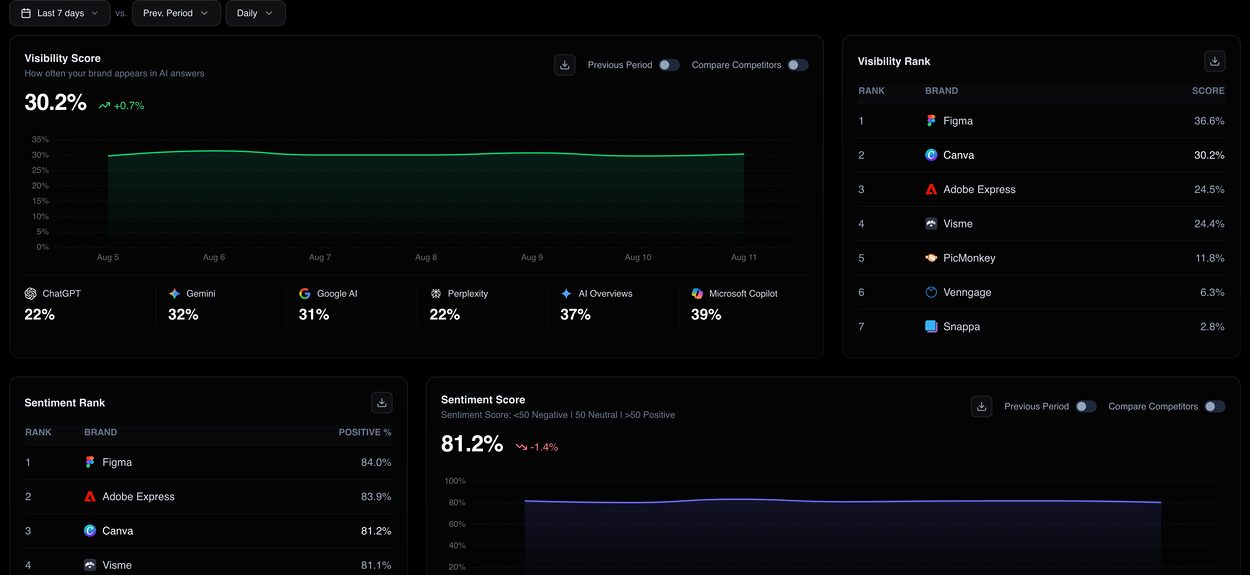Click the AI Overviews icon
Image resolution: width=1250 pixels, height=575 pixels.
point(567,294)
